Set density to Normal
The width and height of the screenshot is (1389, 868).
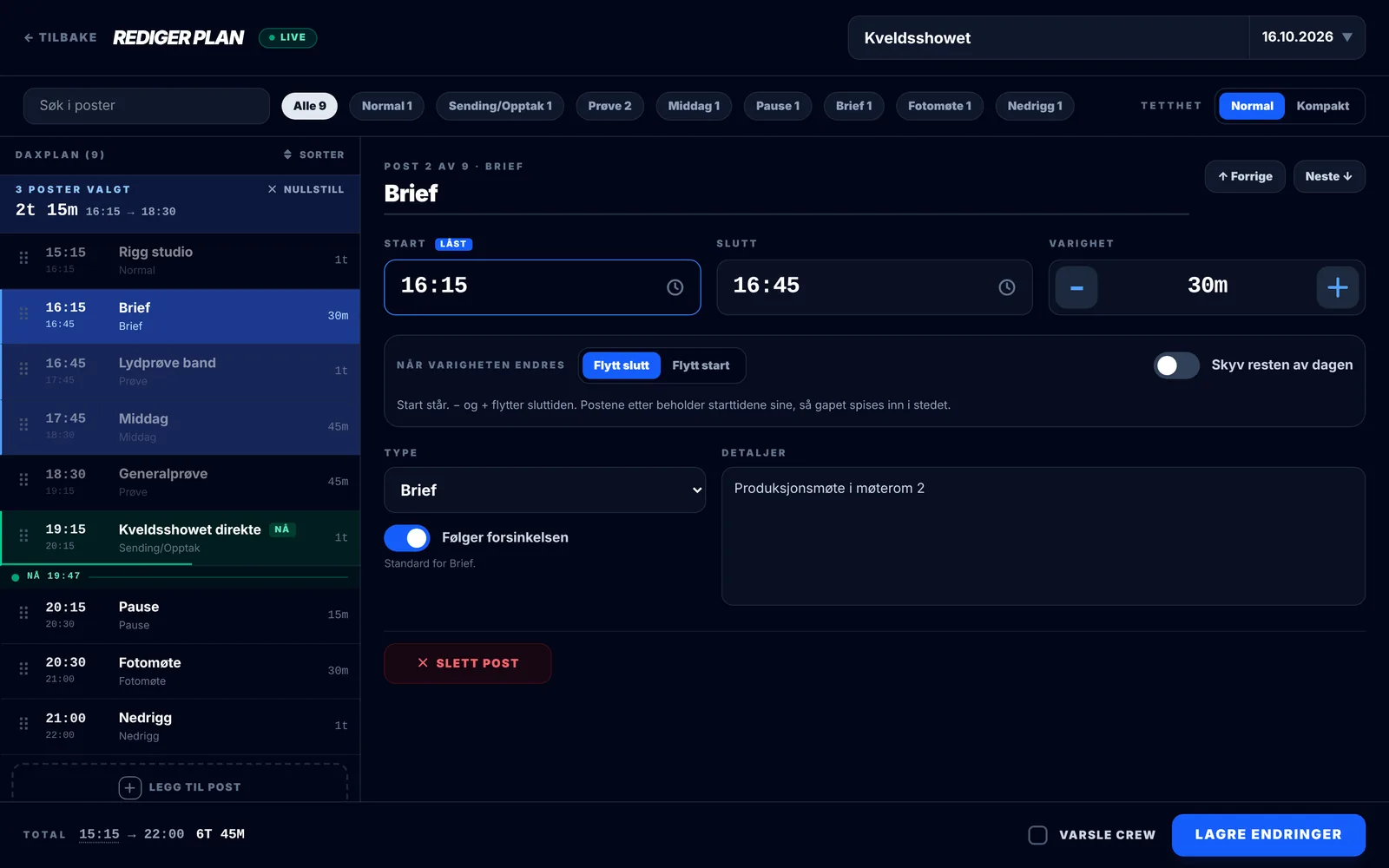coord(1252,106)
